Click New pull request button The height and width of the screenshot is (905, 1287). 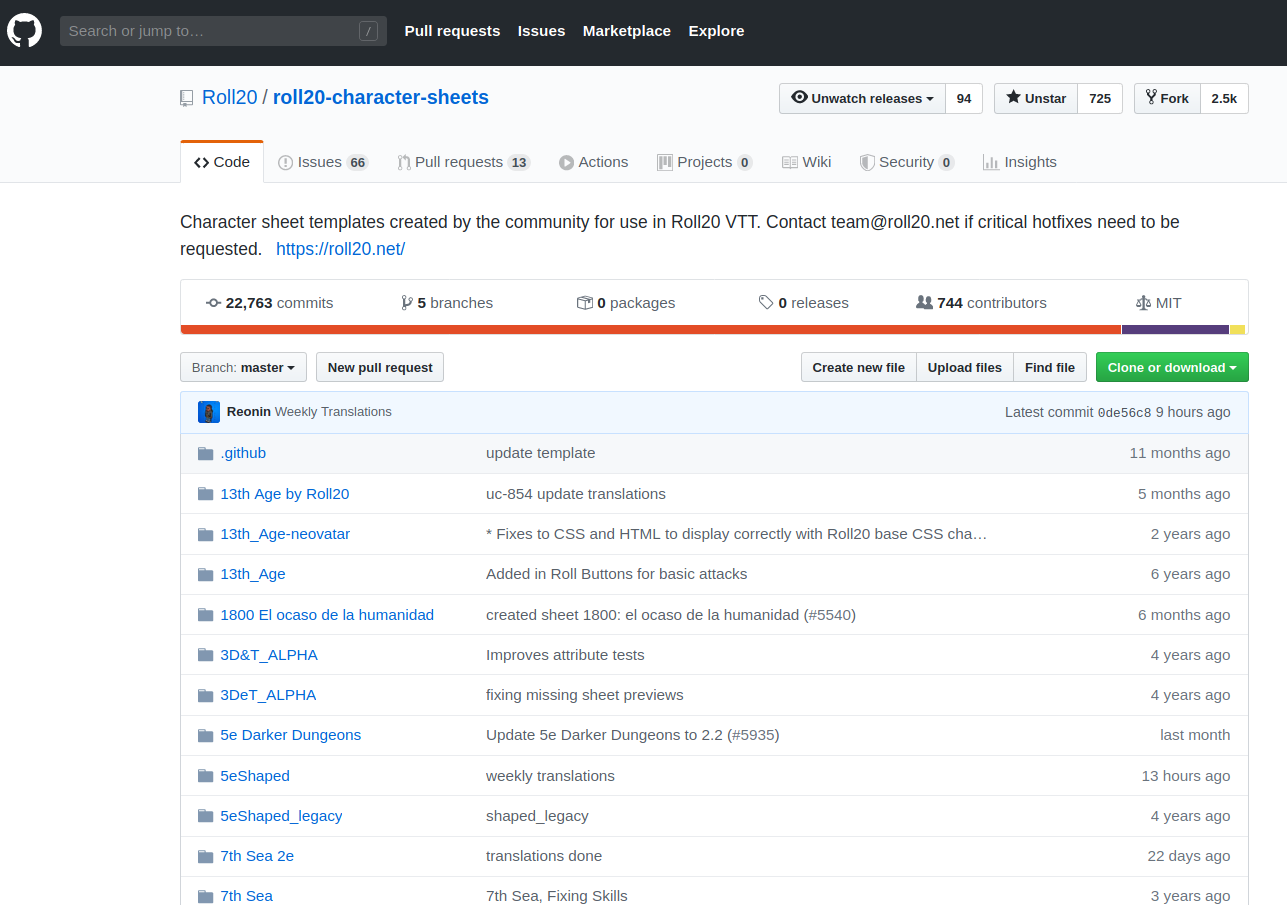point(380,367)
